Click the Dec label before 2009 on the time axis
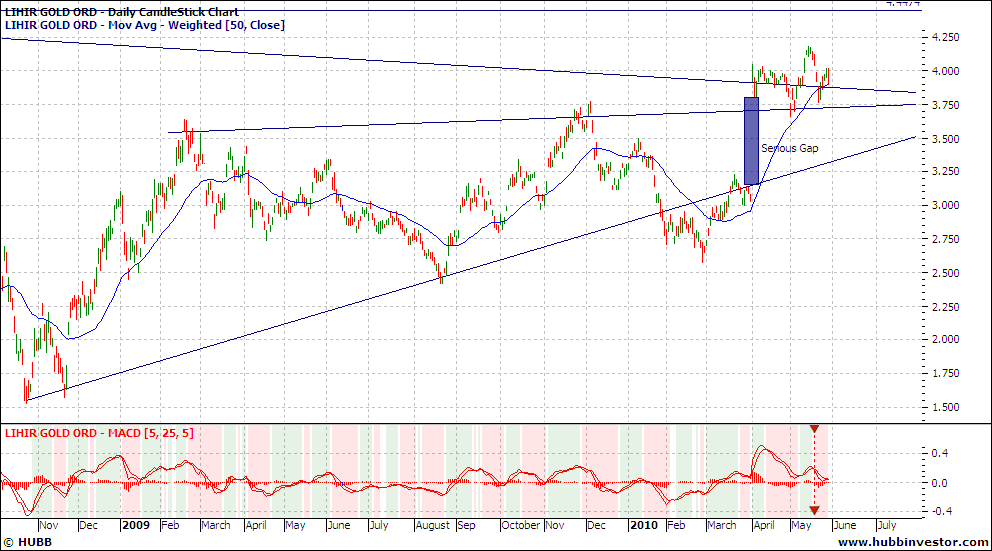Viewport: 992px width, 551px height. (x=89, y=525)
